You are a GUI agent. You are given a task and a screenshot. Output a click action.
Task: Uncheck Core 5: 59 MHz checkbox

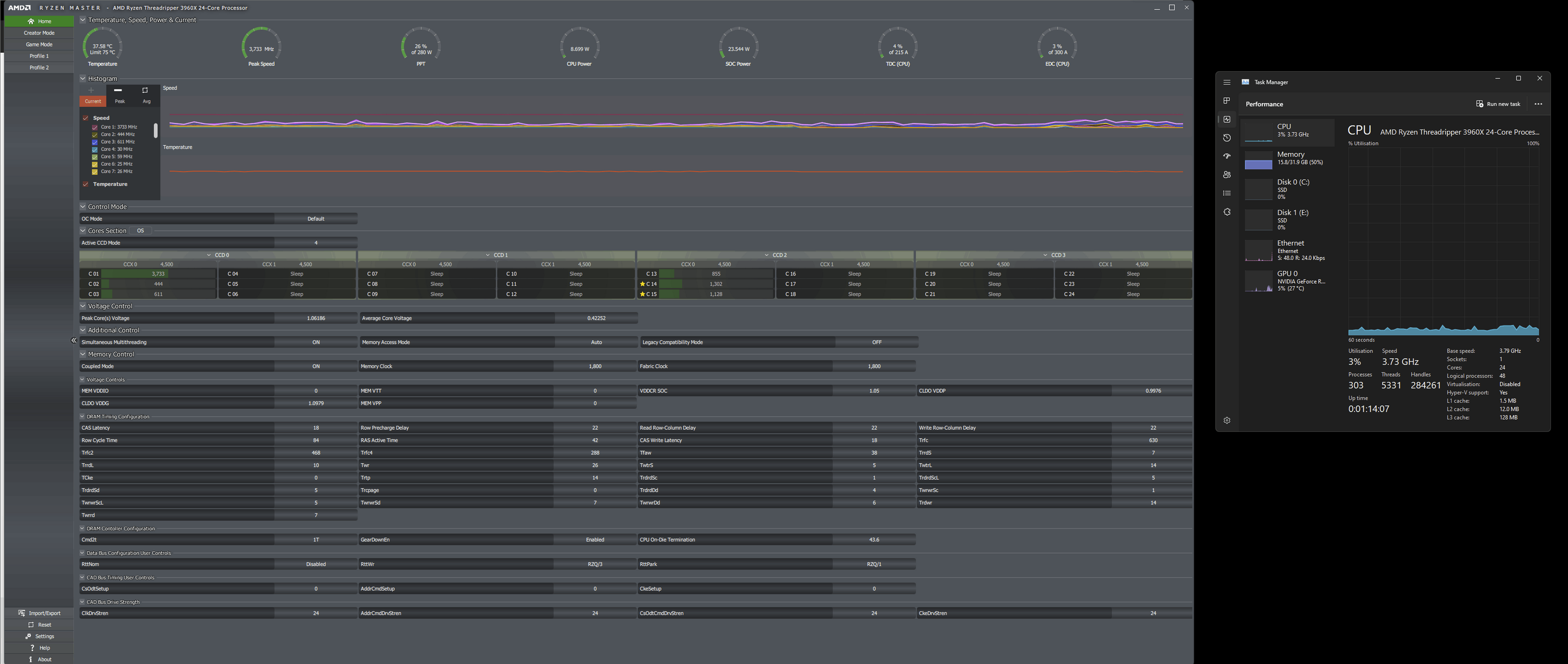click(x=95, y=156)
